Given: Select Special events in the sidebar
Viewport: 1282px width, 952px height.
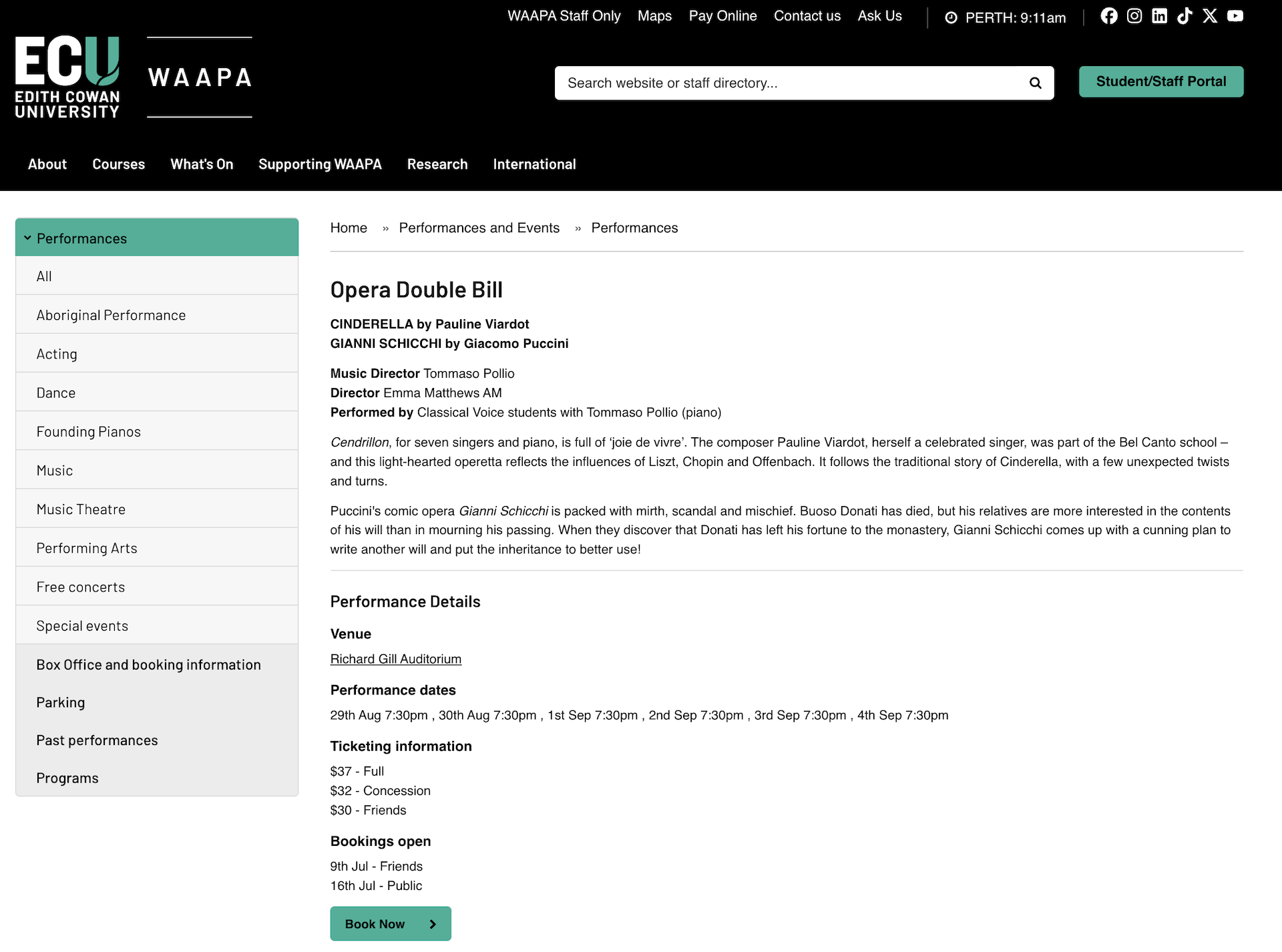Looking at the screenshot, I should click(157, 626).
